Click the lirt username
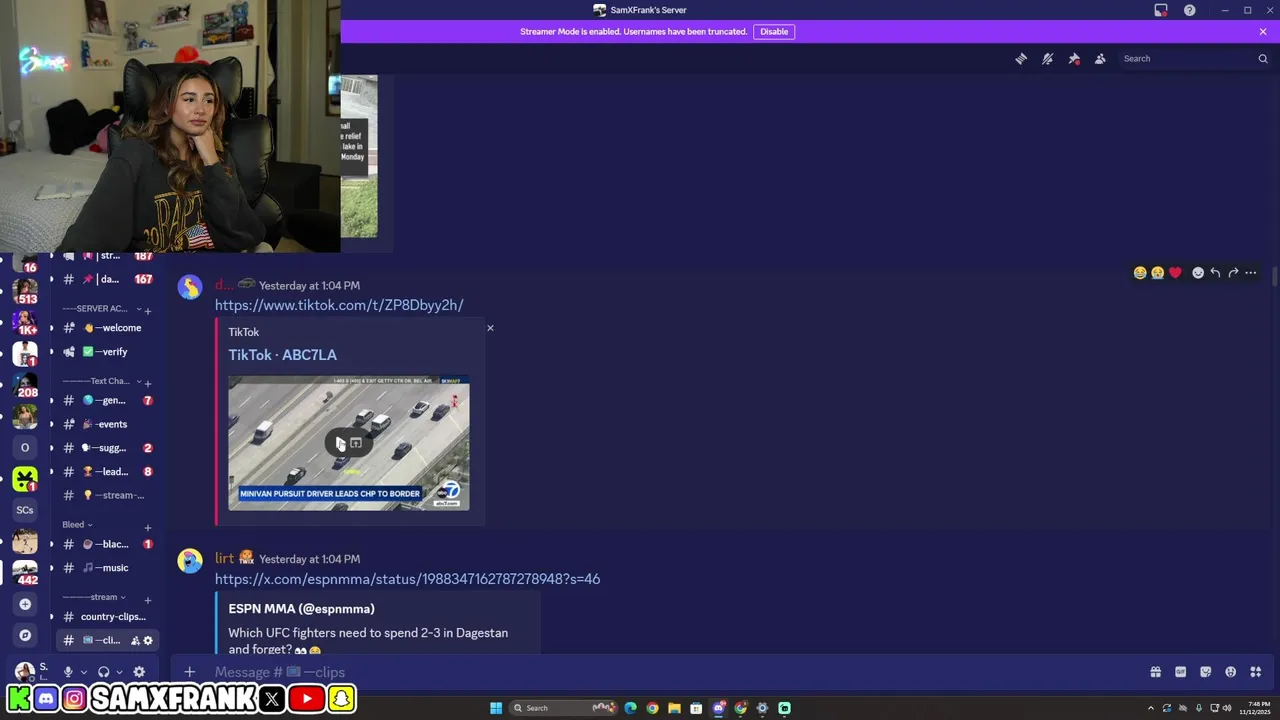 point(224,559)
